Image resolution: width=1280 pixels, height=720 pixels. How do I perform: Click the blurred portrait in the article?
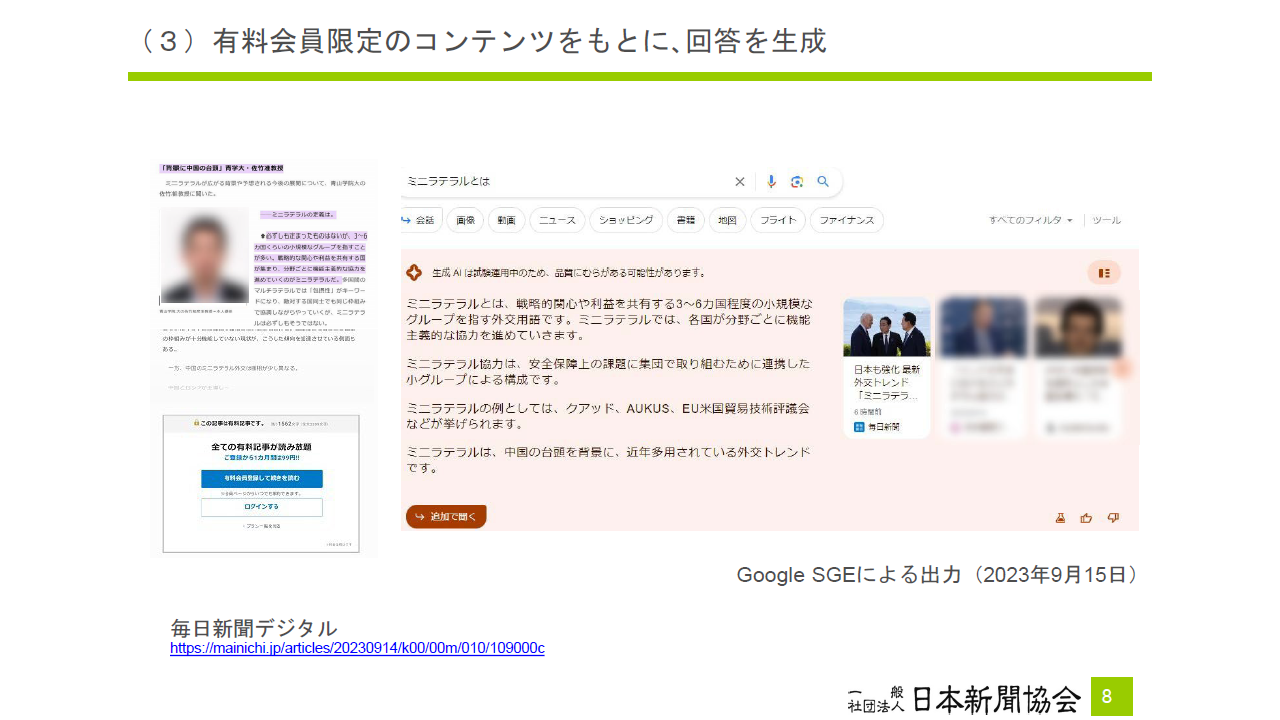(x=204, y=255)
